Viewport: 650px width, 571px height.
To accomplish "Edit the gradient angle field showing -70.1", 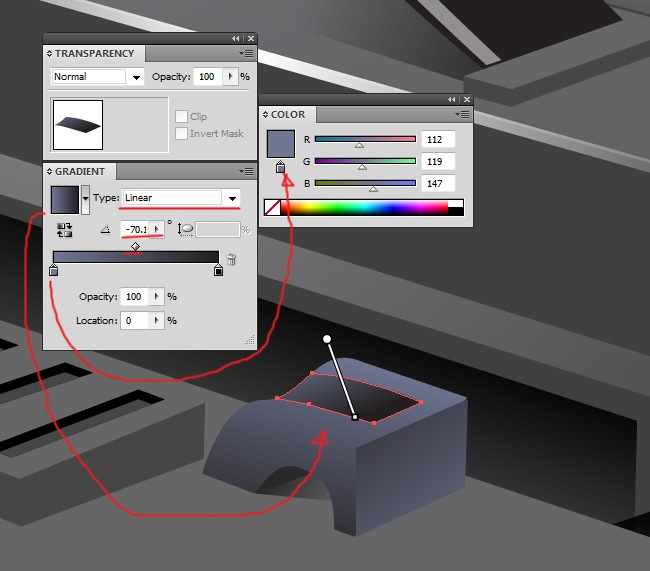I will 136,229.
